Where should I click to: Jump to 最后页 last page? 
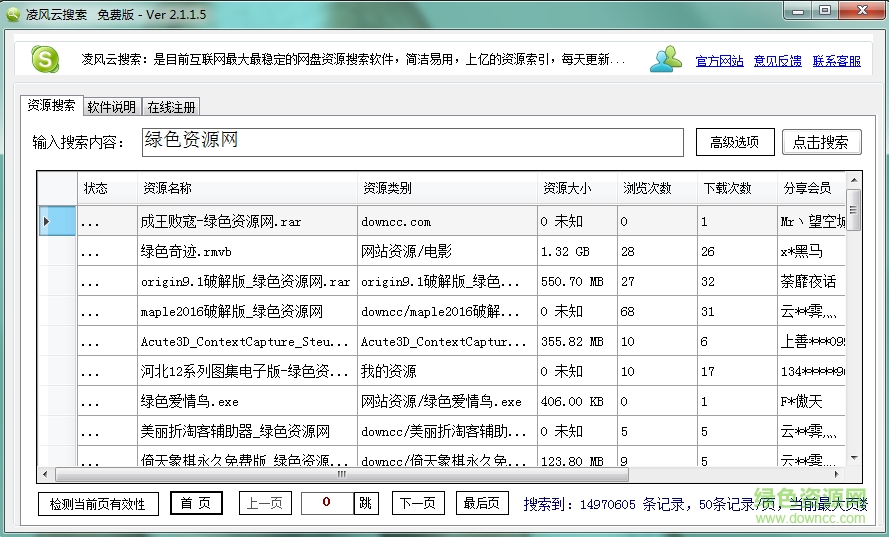coord(482,504)
